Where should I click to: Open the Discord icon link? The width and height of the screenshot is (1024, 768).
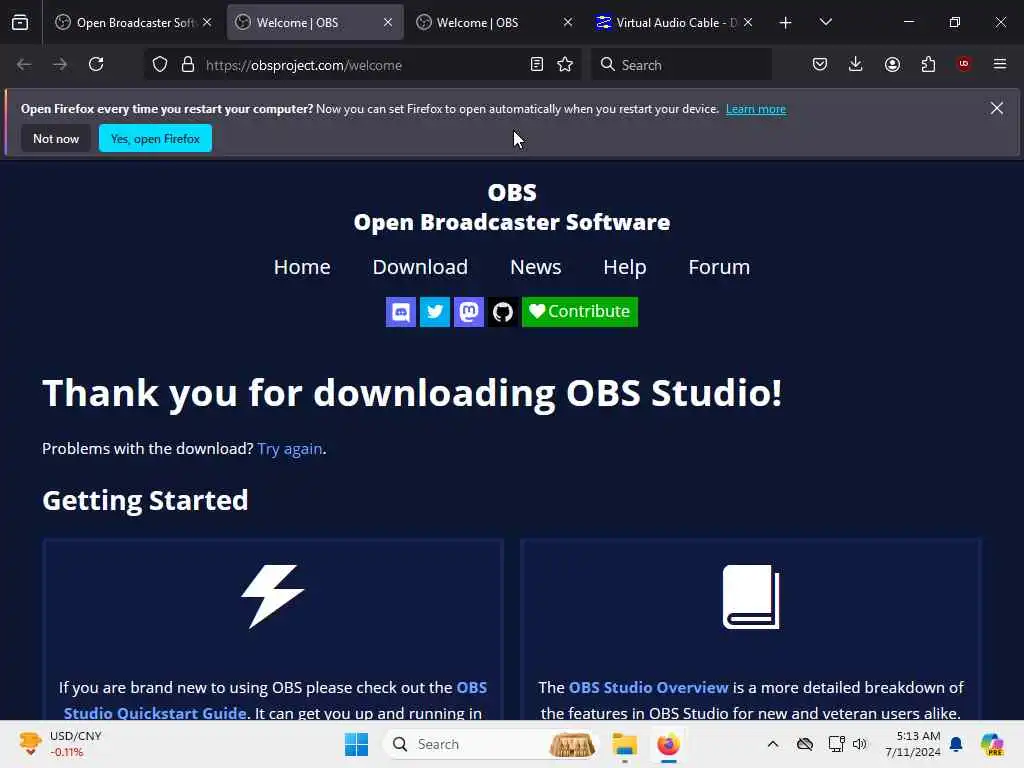point(400,312)
